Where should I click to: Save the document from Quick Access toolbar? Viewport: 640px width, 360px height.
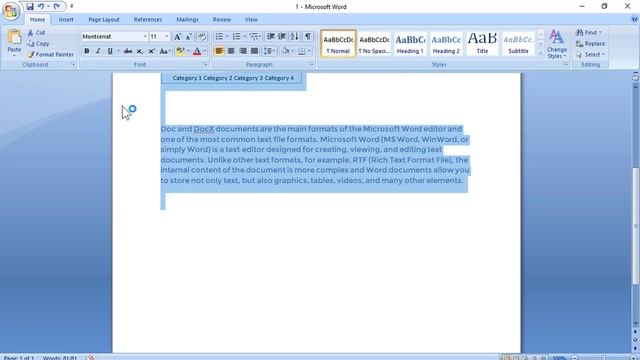coord(30,7)
